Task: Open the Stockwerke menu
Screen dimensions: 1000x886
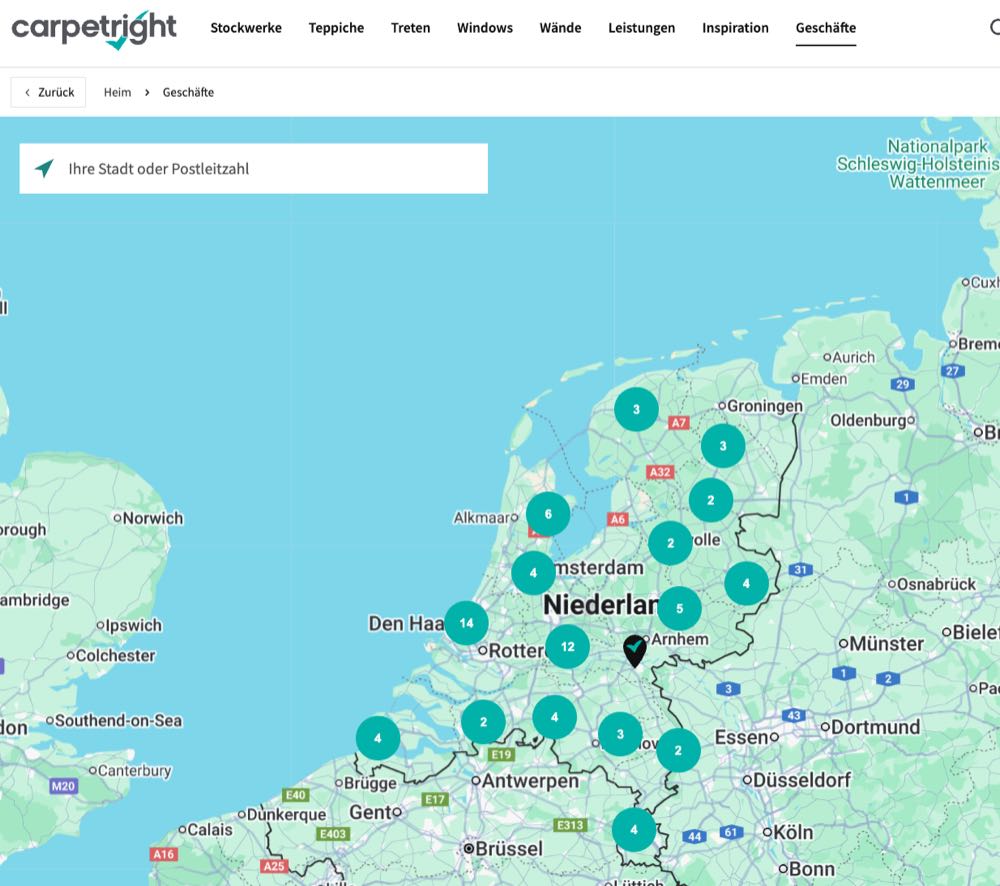Action: pyautogui.click(x=246, y=28)
